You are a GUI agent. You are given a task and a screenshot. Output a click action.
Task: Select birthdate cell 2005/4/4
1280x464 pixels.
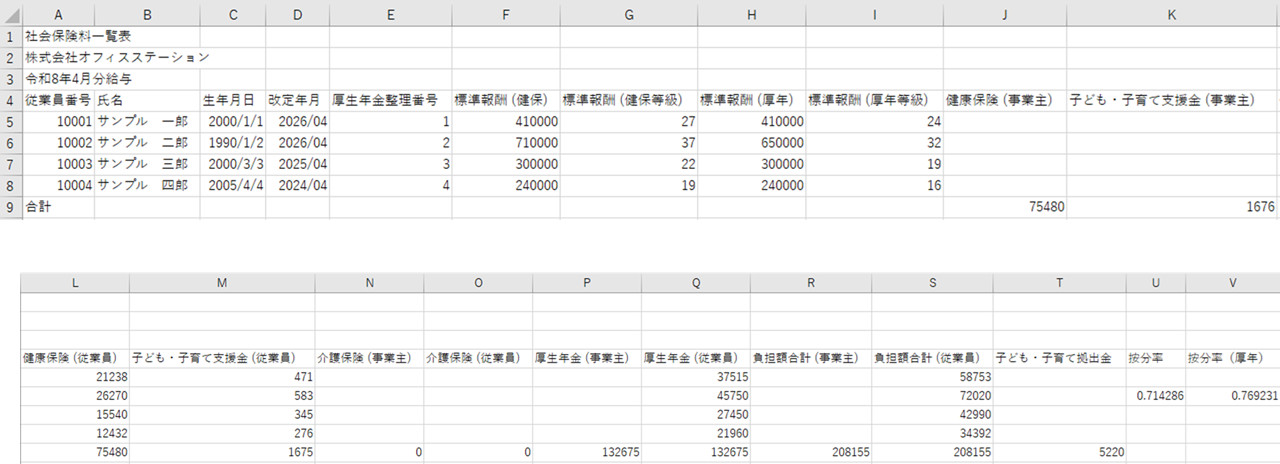232,186
